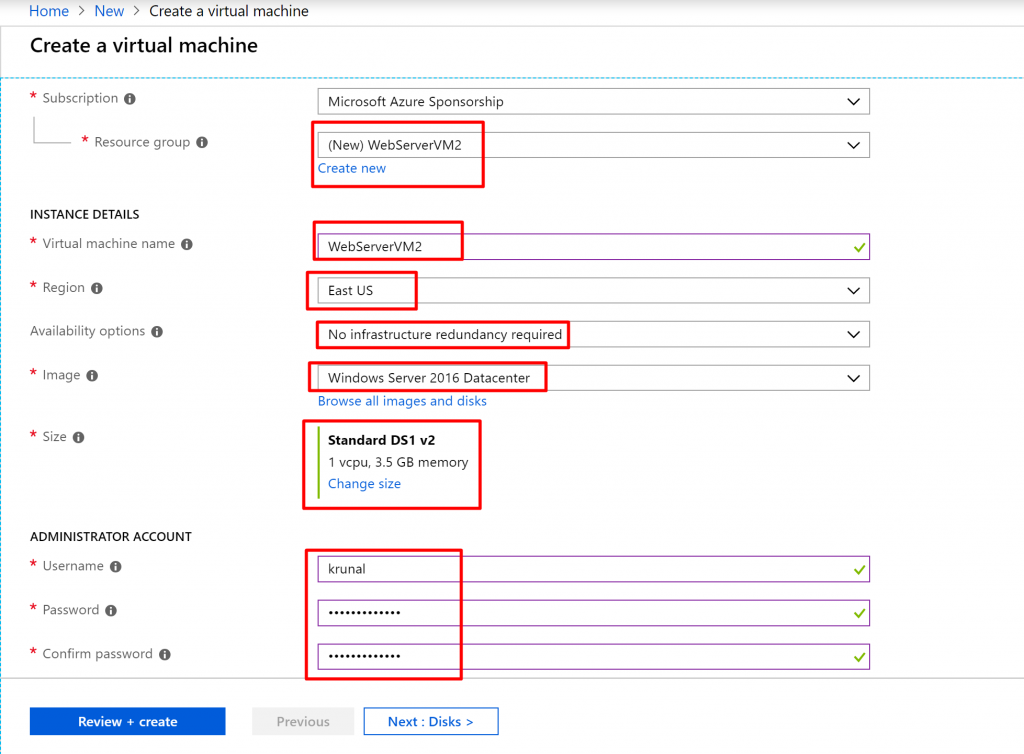Open Browse all images and disks link
This screenshot has height=754, width=1024.
402,401
